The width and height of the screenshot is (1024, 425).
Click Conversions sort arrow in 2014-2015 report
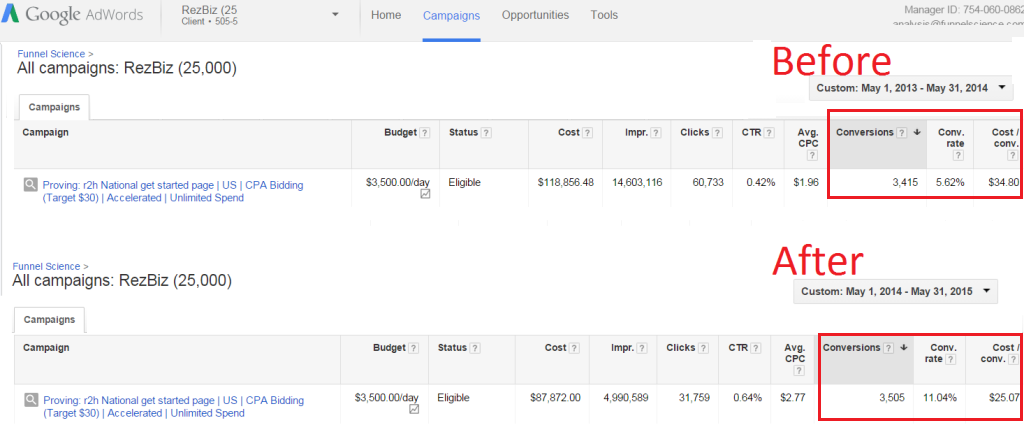coord(904,348)
